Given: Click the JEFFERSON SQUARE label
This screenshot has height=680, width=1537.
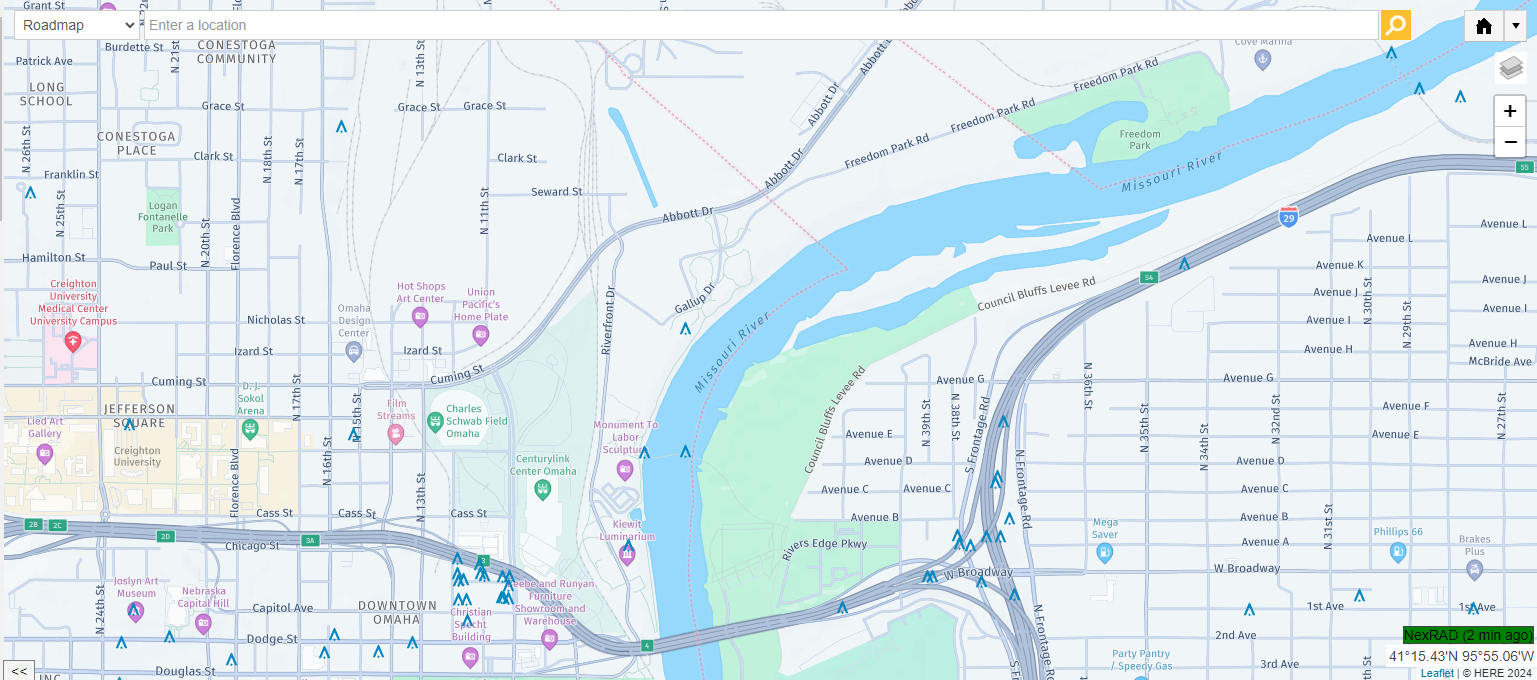Looking at the screenshot, I should [139, 416].
